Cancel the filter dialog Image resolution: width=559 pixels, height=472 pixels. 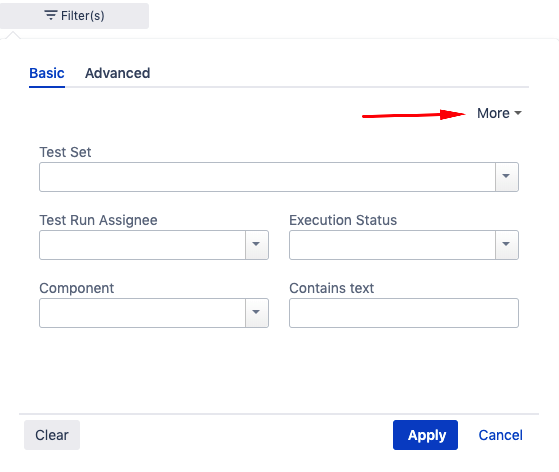coord(500,435)
